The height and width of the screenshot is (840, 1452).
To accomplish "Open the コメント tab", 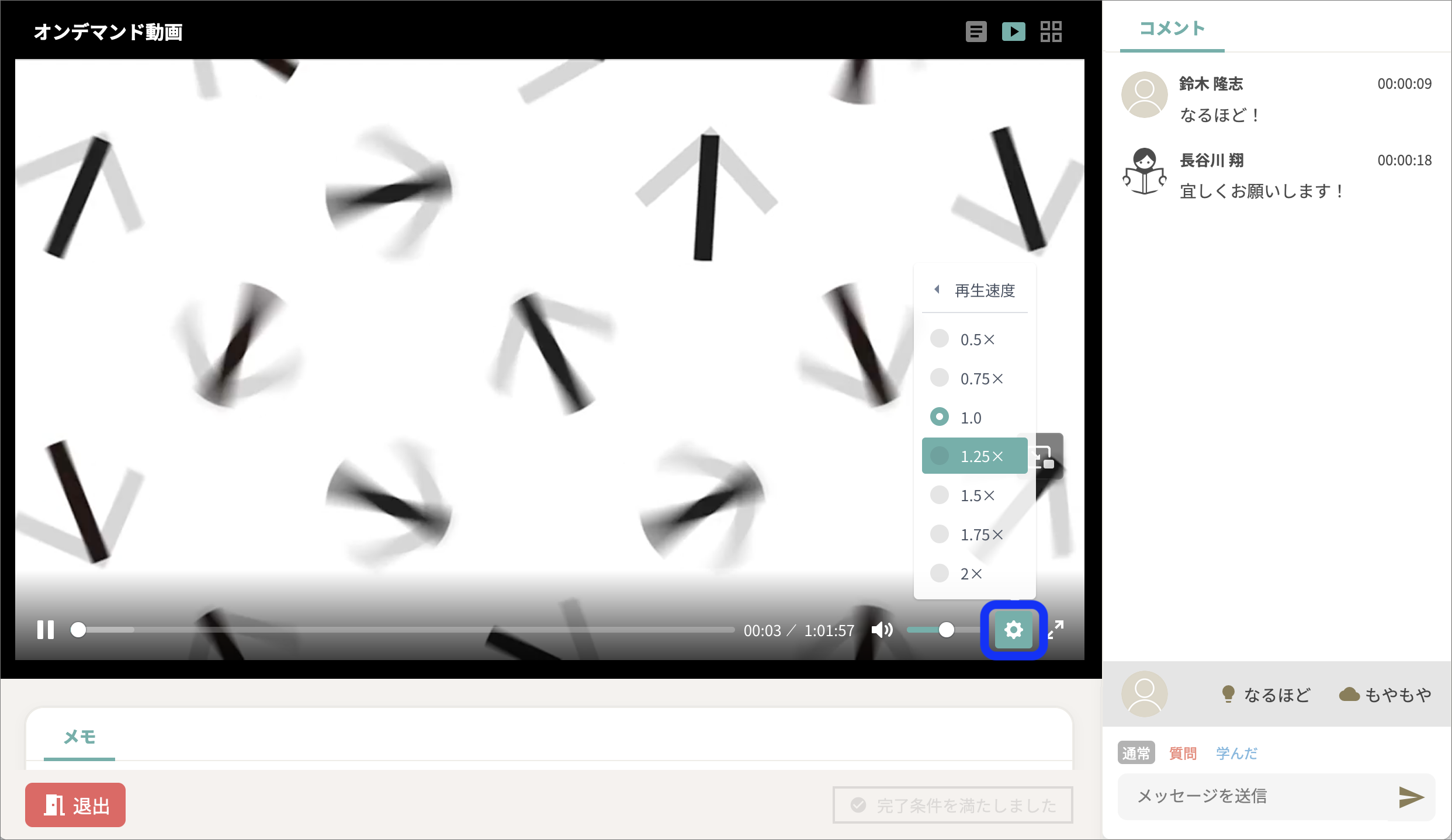I will tap(1172, 28).
